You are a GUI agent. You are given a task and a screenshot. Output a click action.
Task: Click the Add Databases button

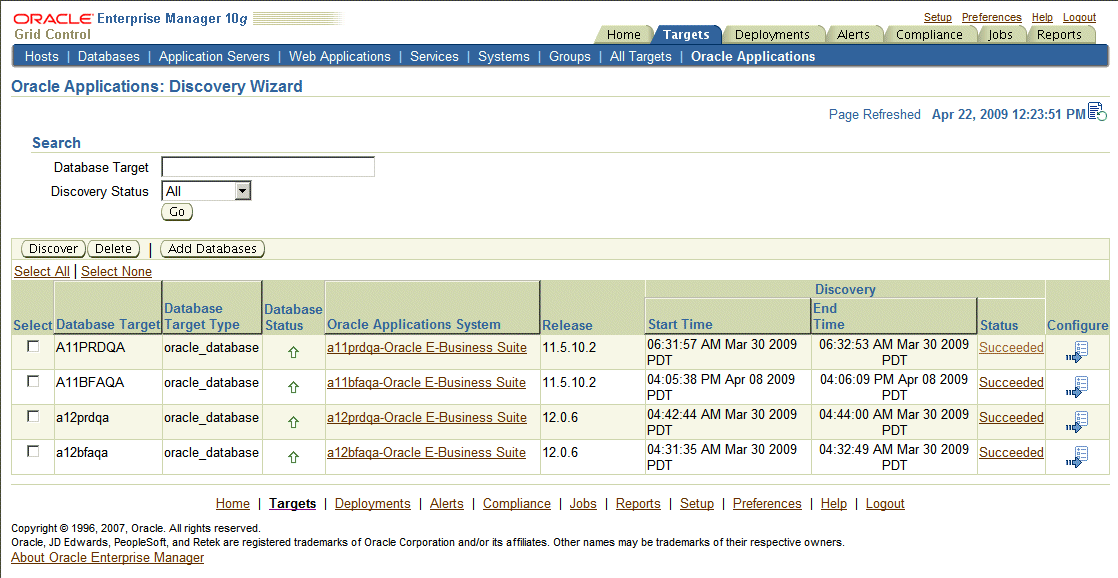pyautogui.click(x=212, y=249)
